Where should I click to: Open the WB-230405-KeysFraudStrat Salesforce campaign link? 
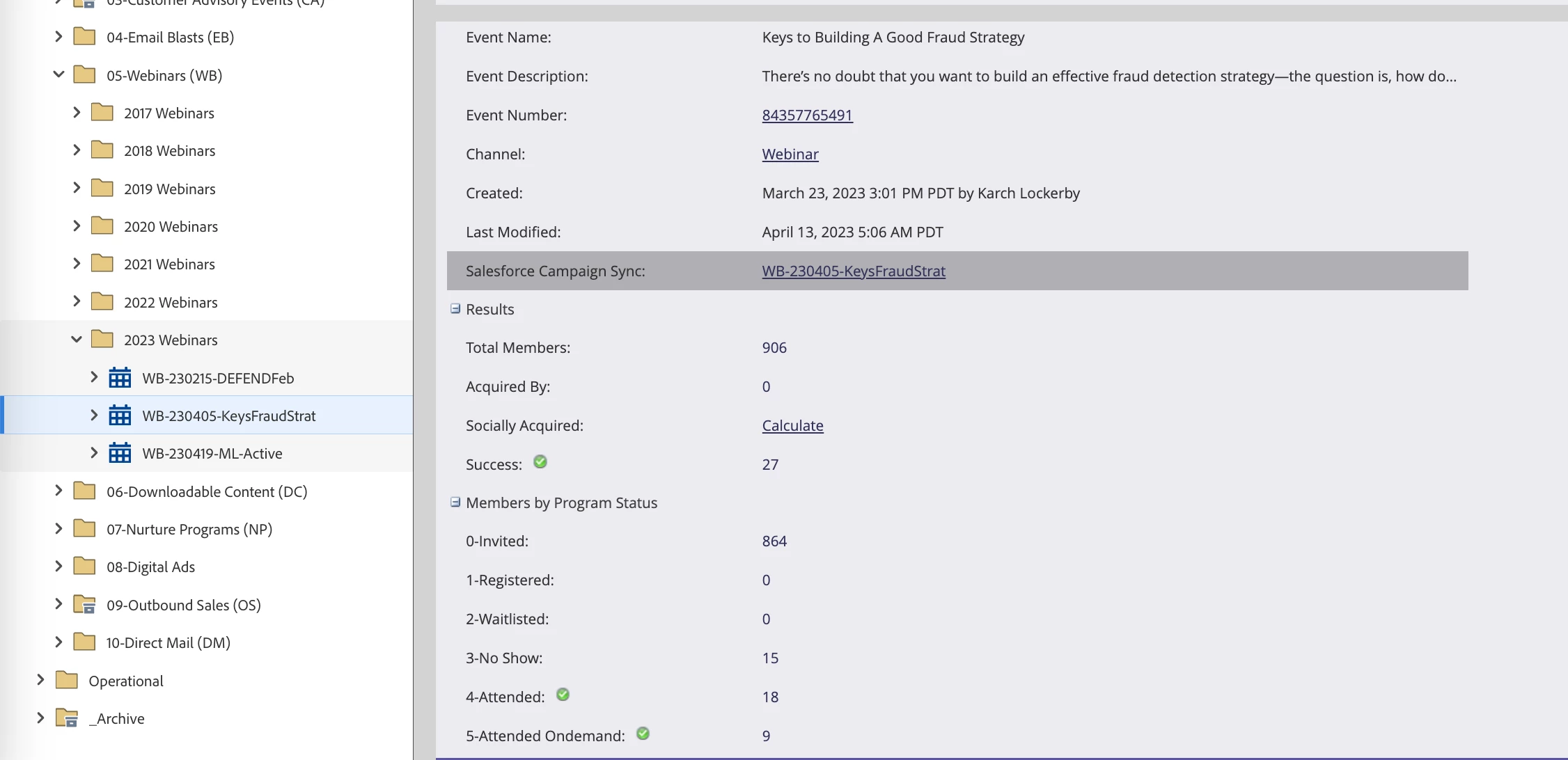point(853,271)
